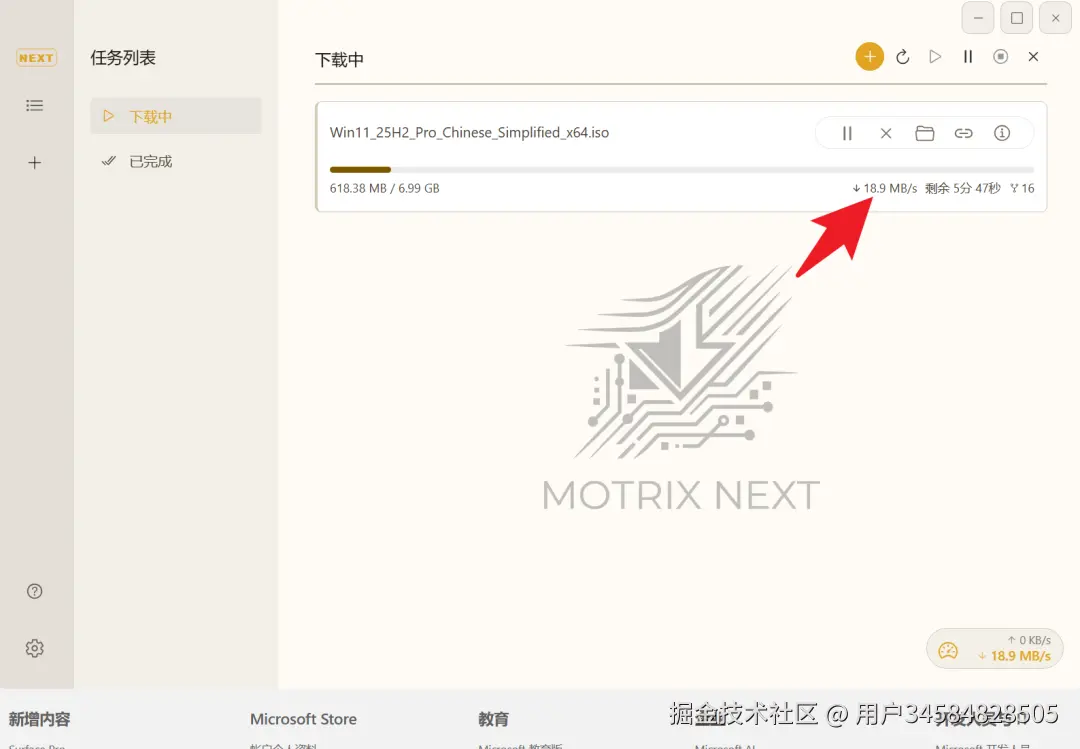Viewport: 1080px width, 749px height.
Task: Click the 任务列表 heading
Action: point(123,58)
